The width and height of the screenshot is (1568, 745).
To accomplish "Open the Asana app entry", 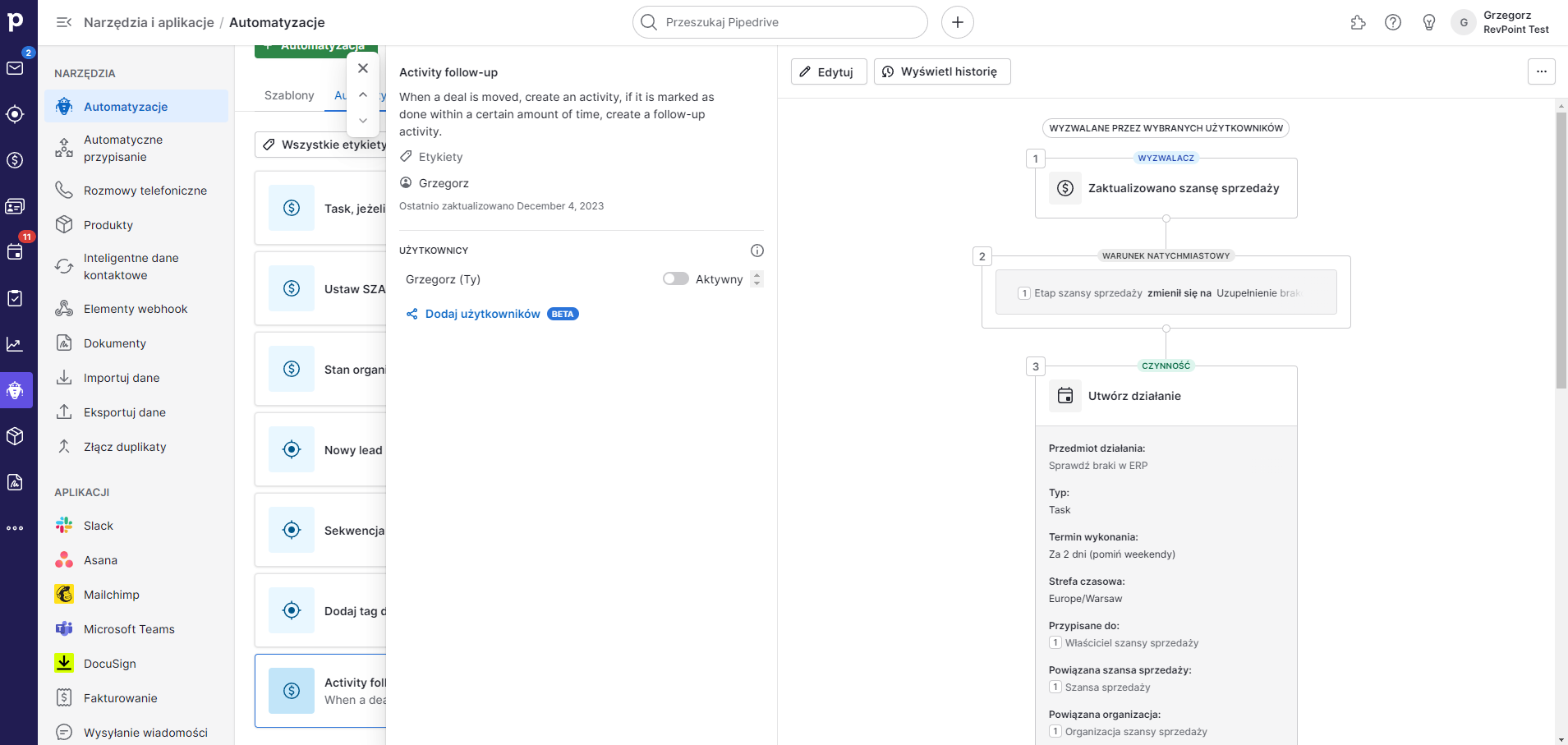I will click(x=137, y=560).
